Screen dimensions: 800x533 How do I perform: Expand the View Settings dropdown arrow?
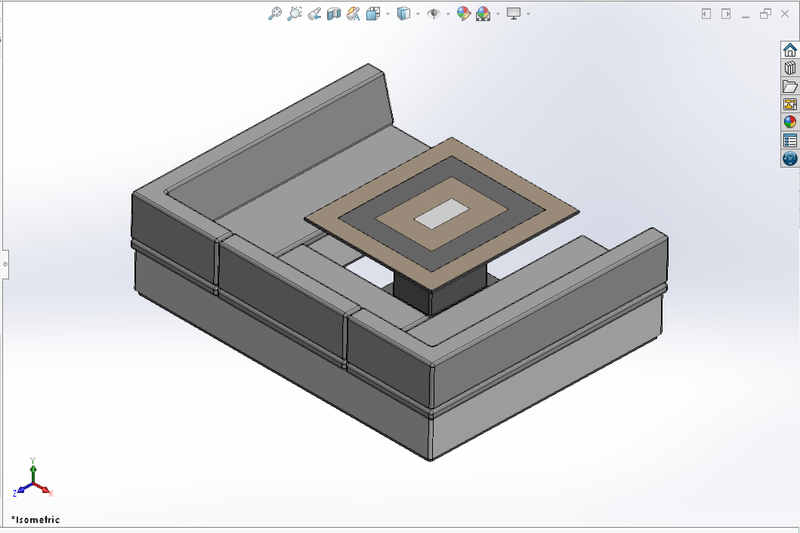coord(528,14)
